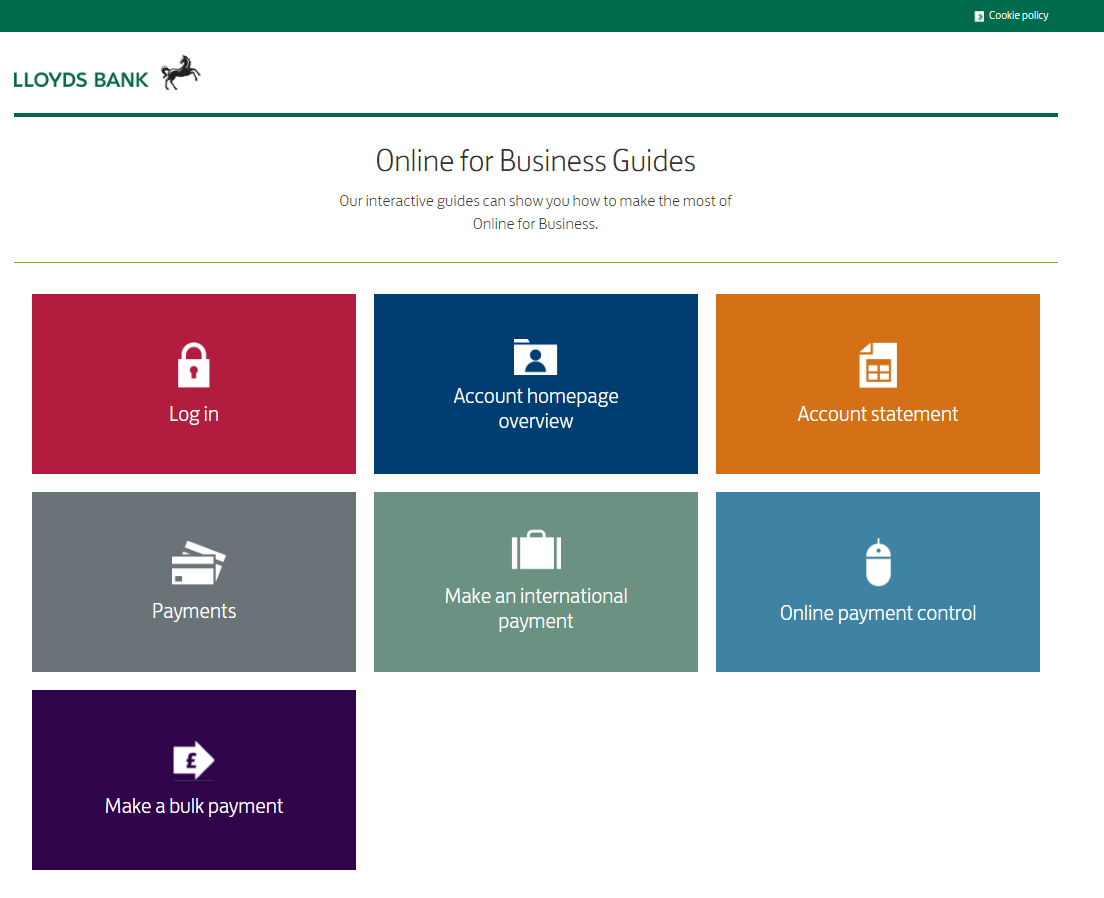The image size is (1104, 898).
Task: Click the 'Our interactive guides' description text
Action: coord(535,212)
